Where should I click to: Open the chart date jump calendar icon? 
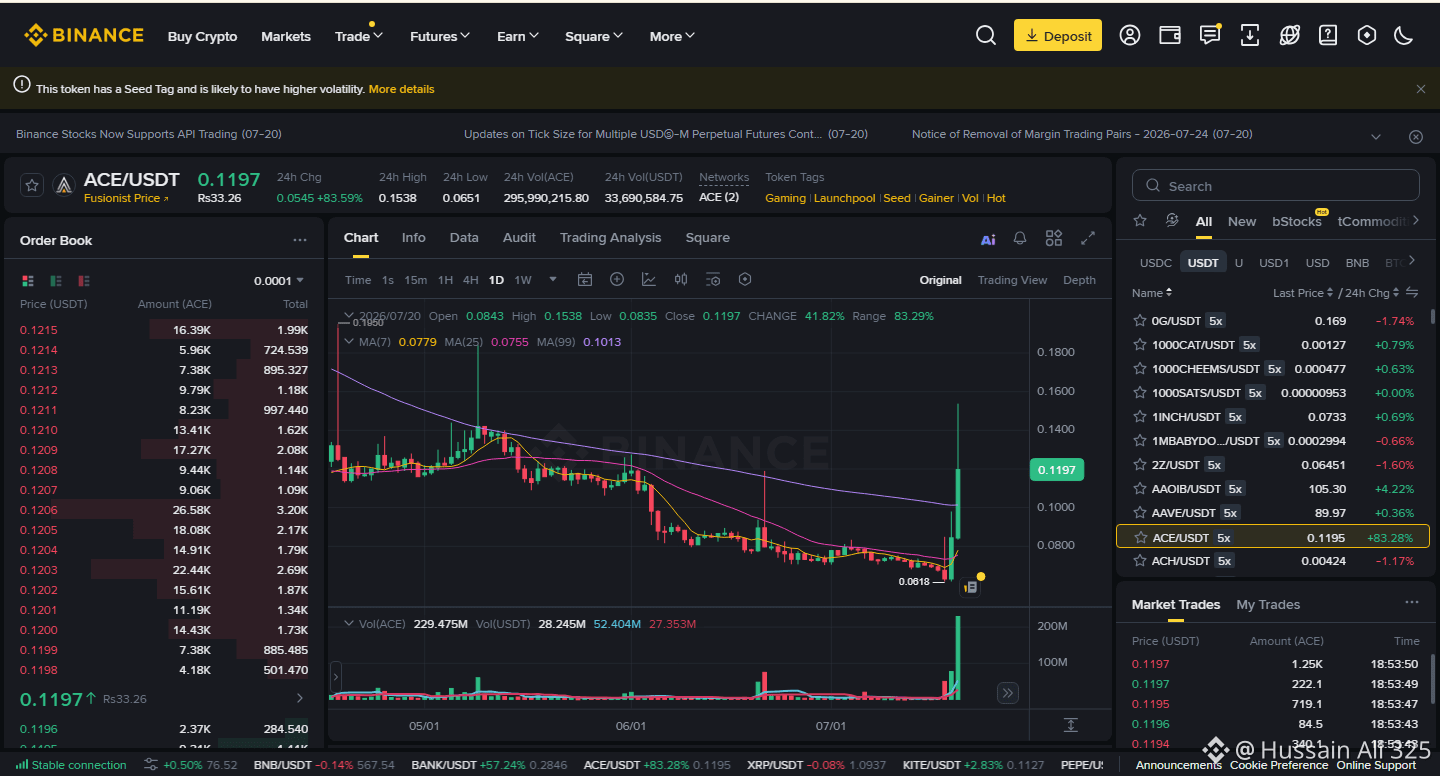[x=585, y=280]
